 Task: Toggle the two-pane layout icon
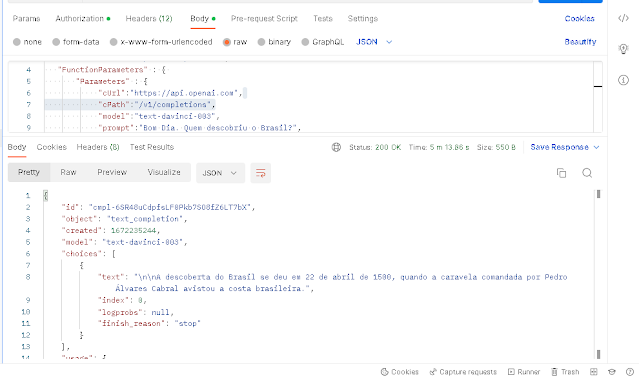(x=594, y=372)
